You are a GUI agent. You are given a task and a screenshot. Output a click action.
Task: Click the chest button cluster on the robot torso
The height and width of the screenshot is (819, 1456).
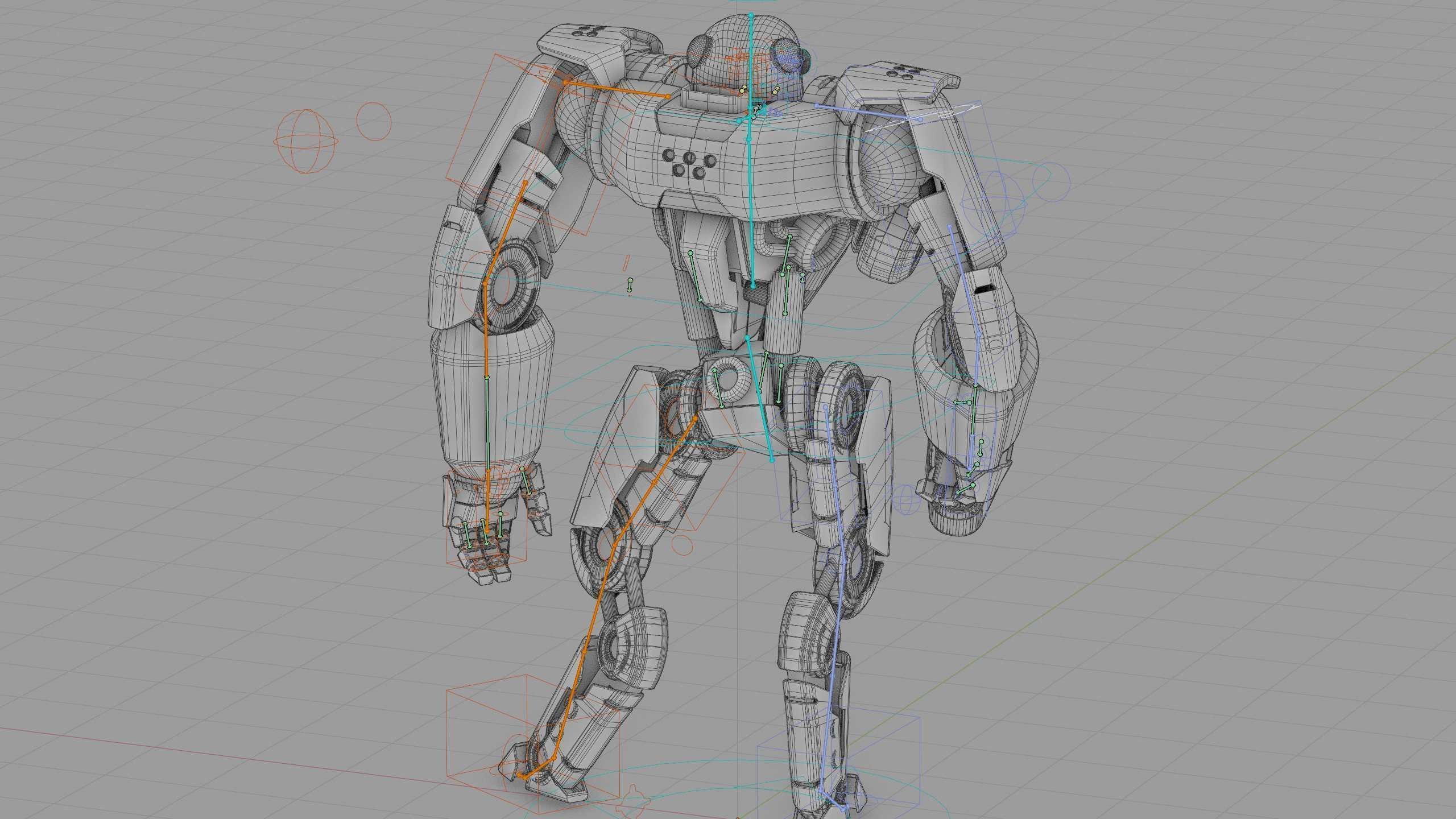coord(689,163)
